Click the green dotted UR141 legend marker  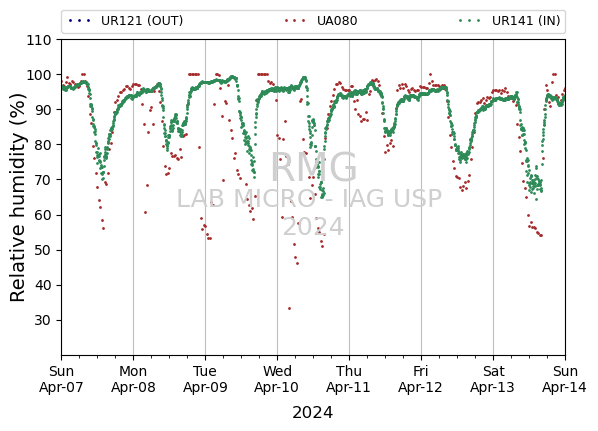(470, 21)
